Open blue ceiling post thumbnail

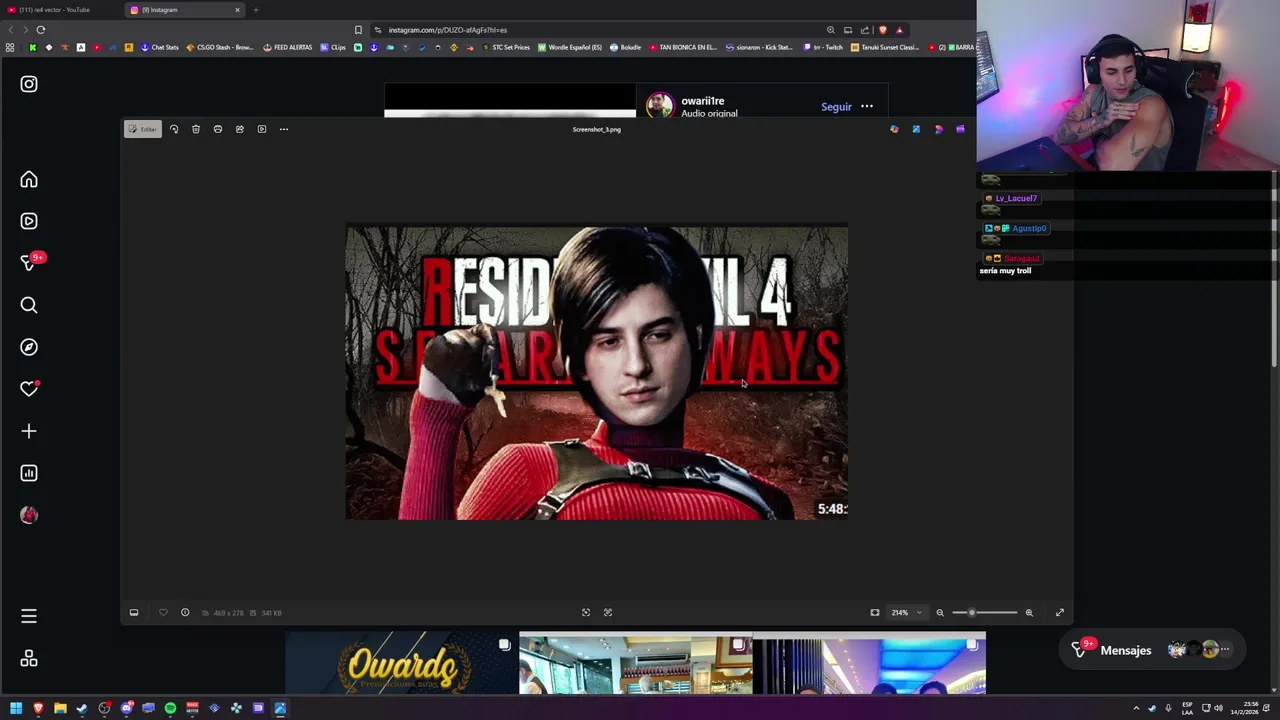click(869, 662)
